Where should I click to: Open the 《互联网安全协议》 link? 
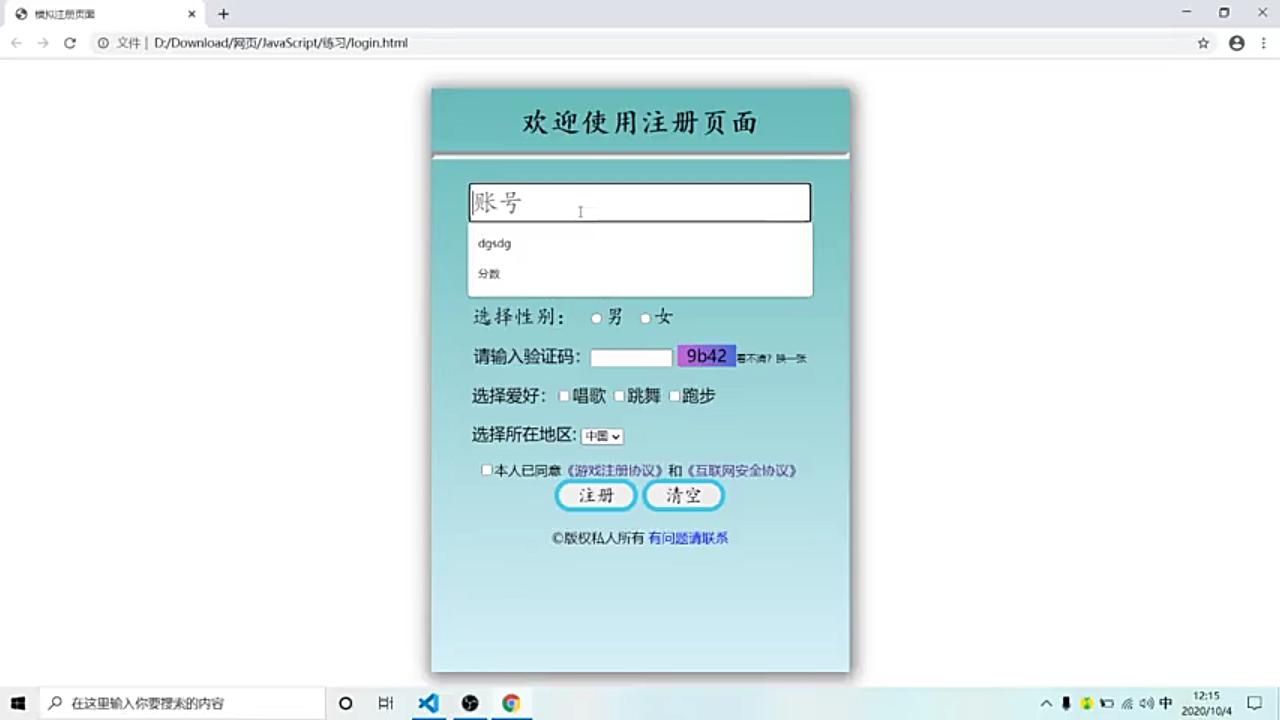pos(741,470)
